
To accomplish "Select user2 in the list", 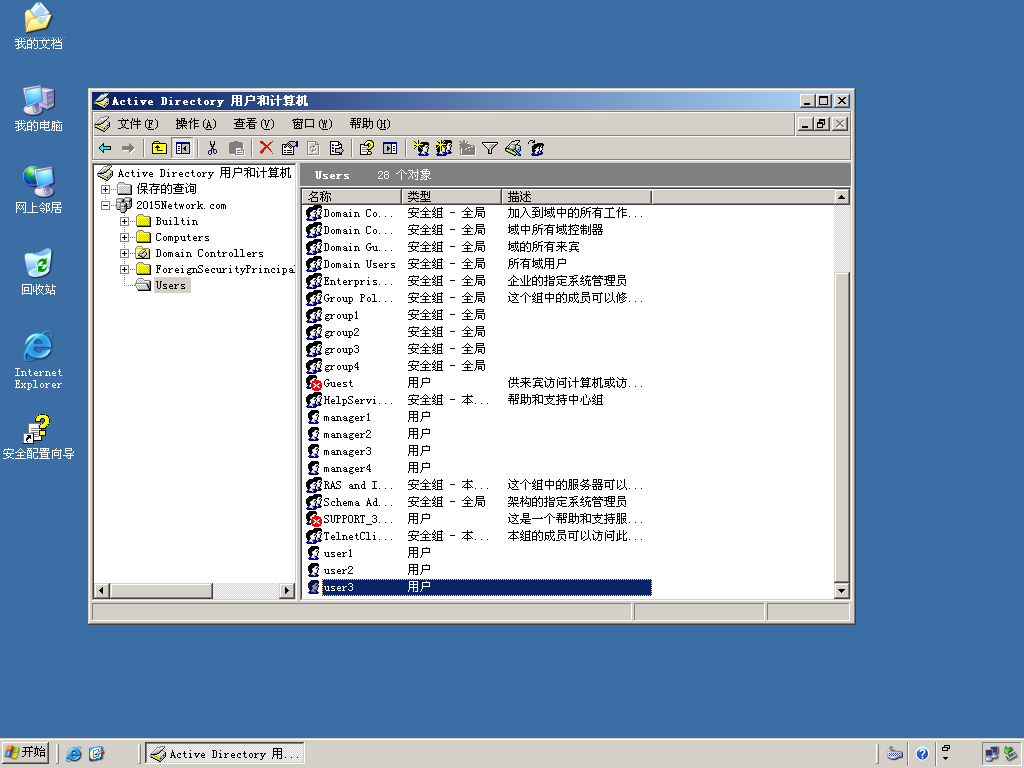I will pyautogui.click(x=478, y=569).
